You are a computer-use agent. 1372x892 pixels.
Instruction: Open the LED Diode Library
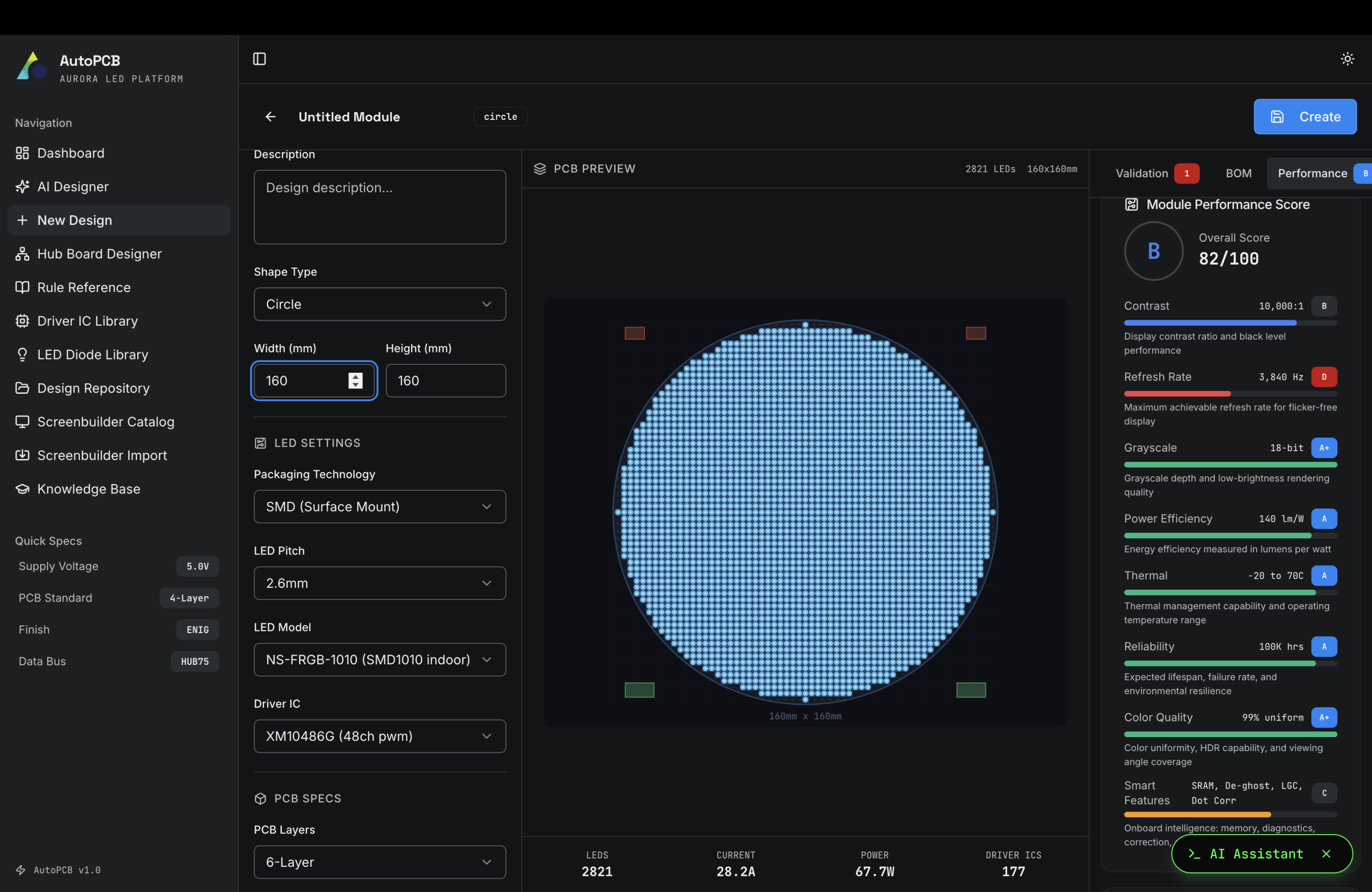tap(92, 354)
